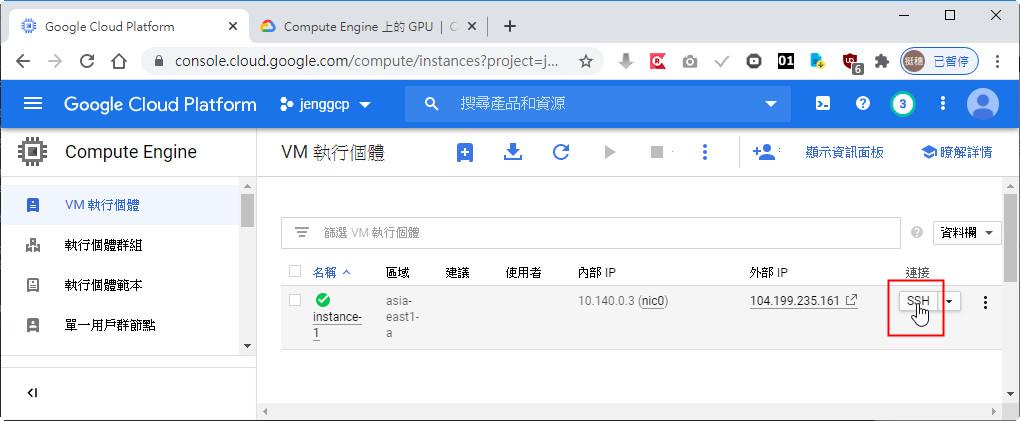Open the Google Cloud settings overflow menu
1020x421 pixels.
pos(943,103)
